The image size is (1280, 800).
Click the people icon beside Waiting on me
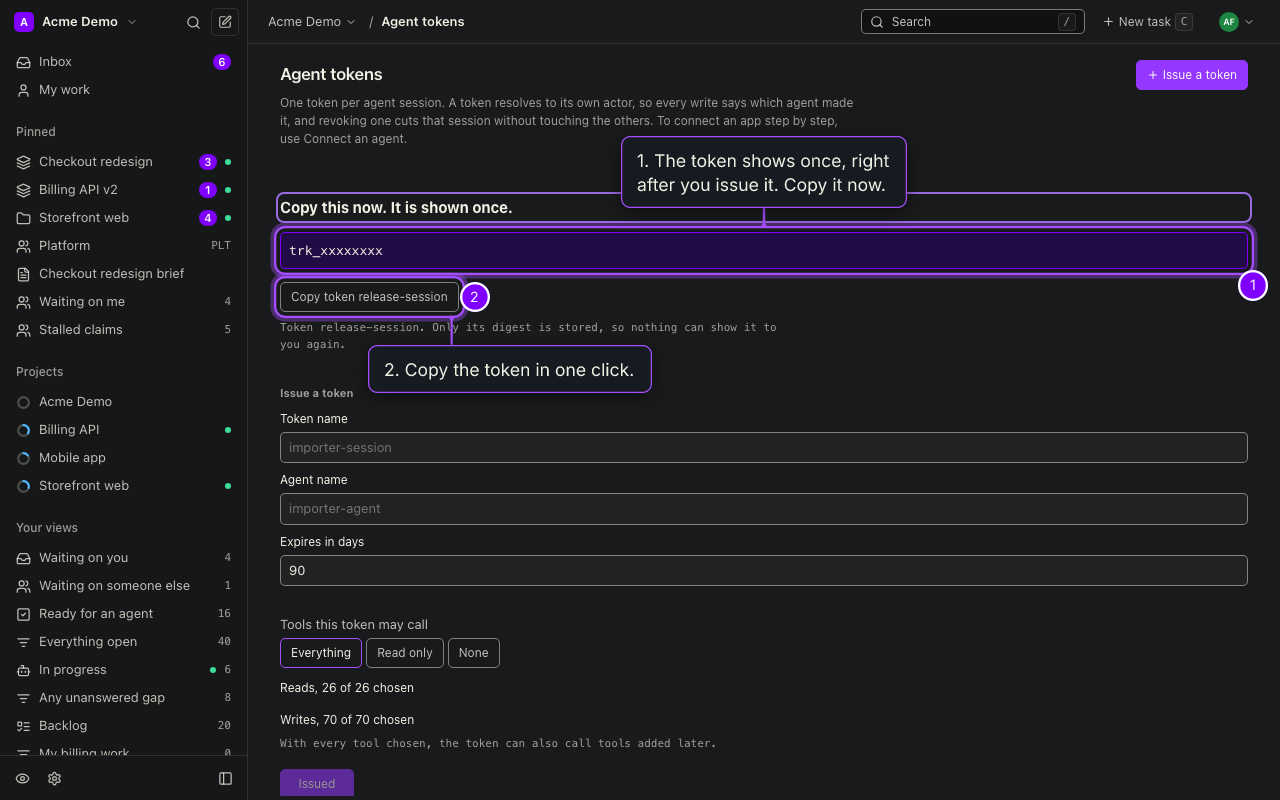click(23, 302)
